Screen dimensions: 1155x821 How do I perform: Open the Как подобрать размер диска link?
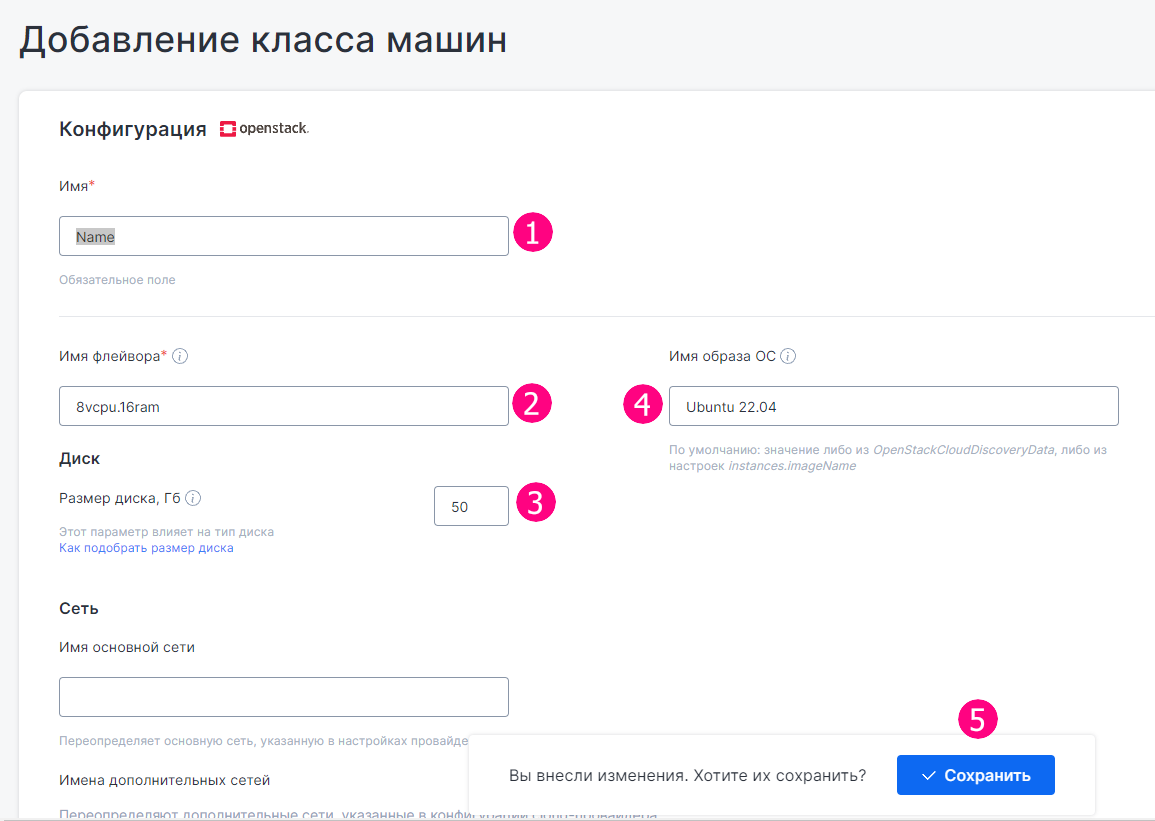click(x=146, y=548)
